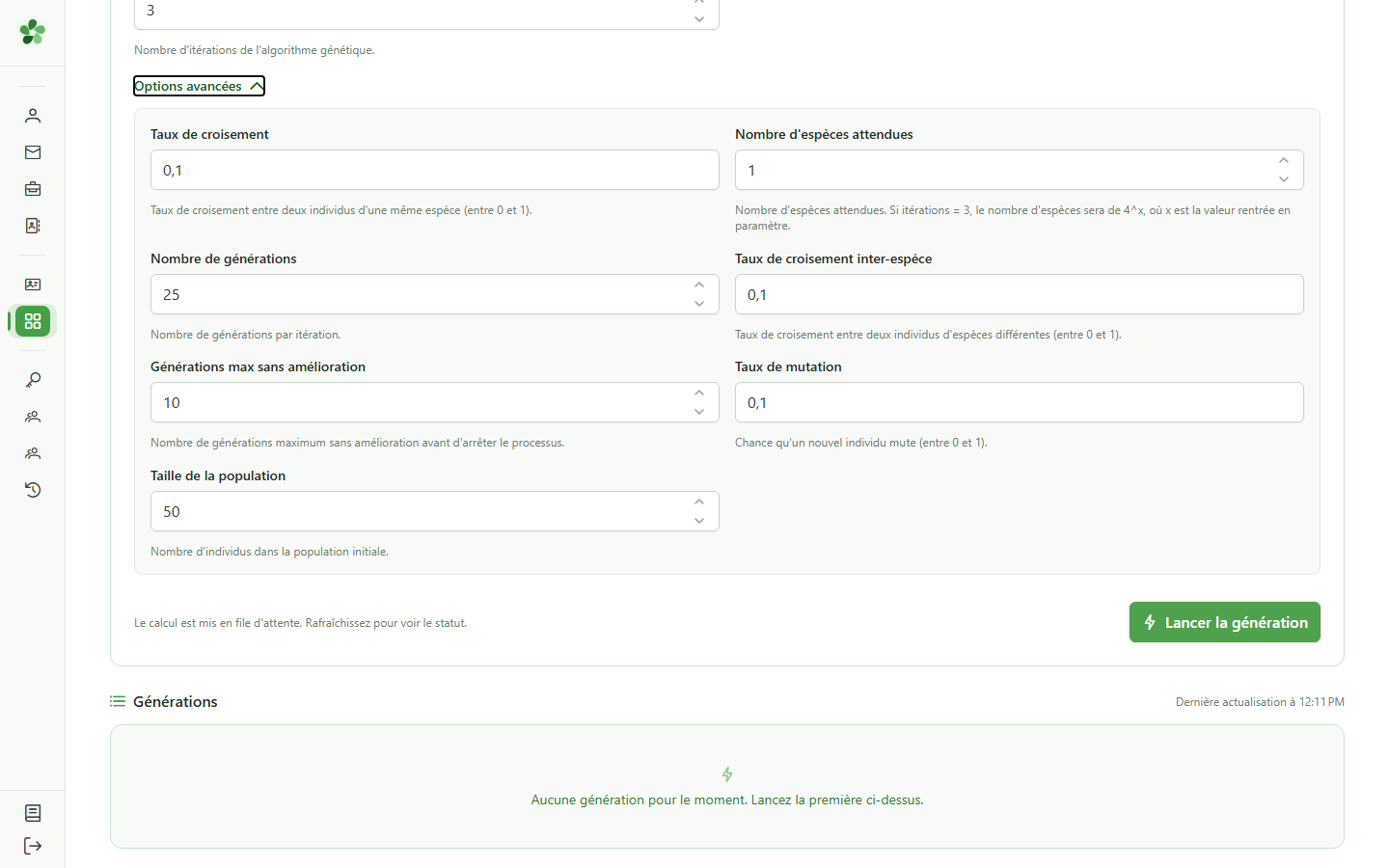Image resolution: width=1389 pixels, height=868 pixels.
Task: Click the Nombre de générations label
Action: pyautogui.click(x=224, y=258)
